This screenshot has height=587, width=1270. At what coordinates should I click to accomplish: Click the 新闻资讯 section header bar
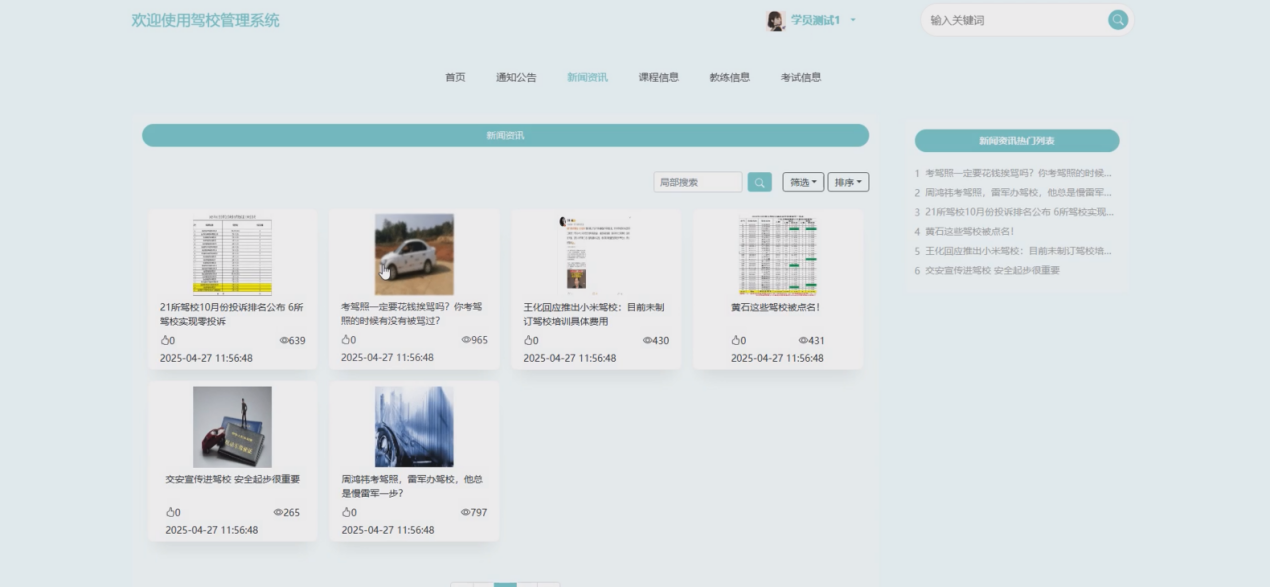point(505,135)
